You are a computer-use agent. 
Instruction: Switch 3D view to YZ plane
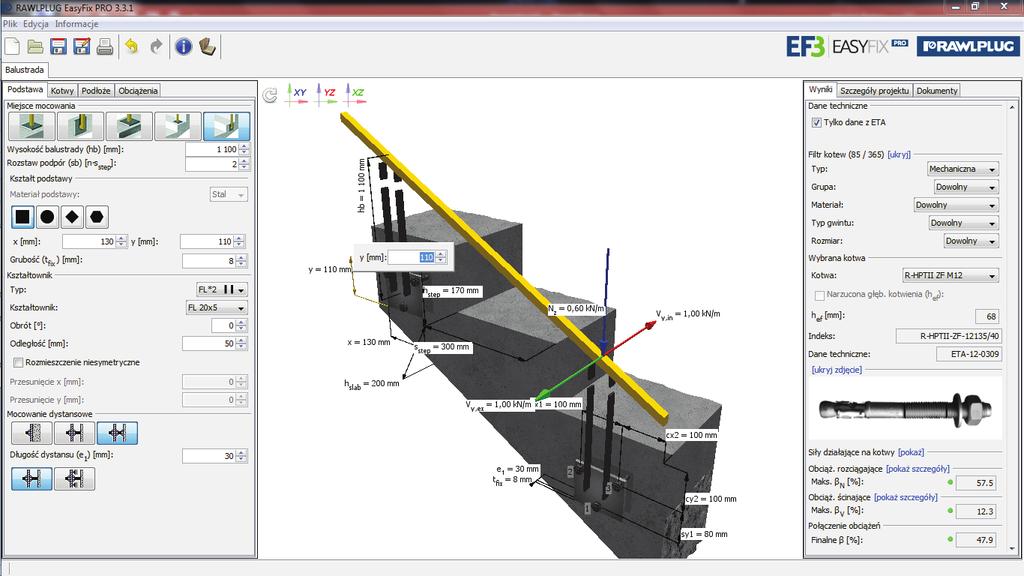pos(325,93)
